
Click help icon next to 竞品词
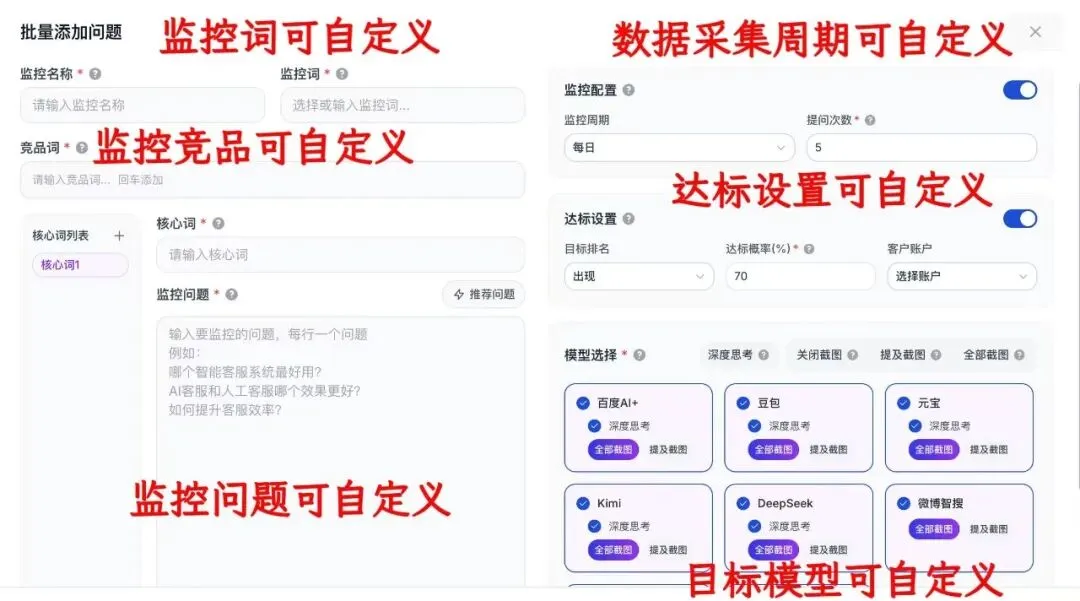coord(82,147)
